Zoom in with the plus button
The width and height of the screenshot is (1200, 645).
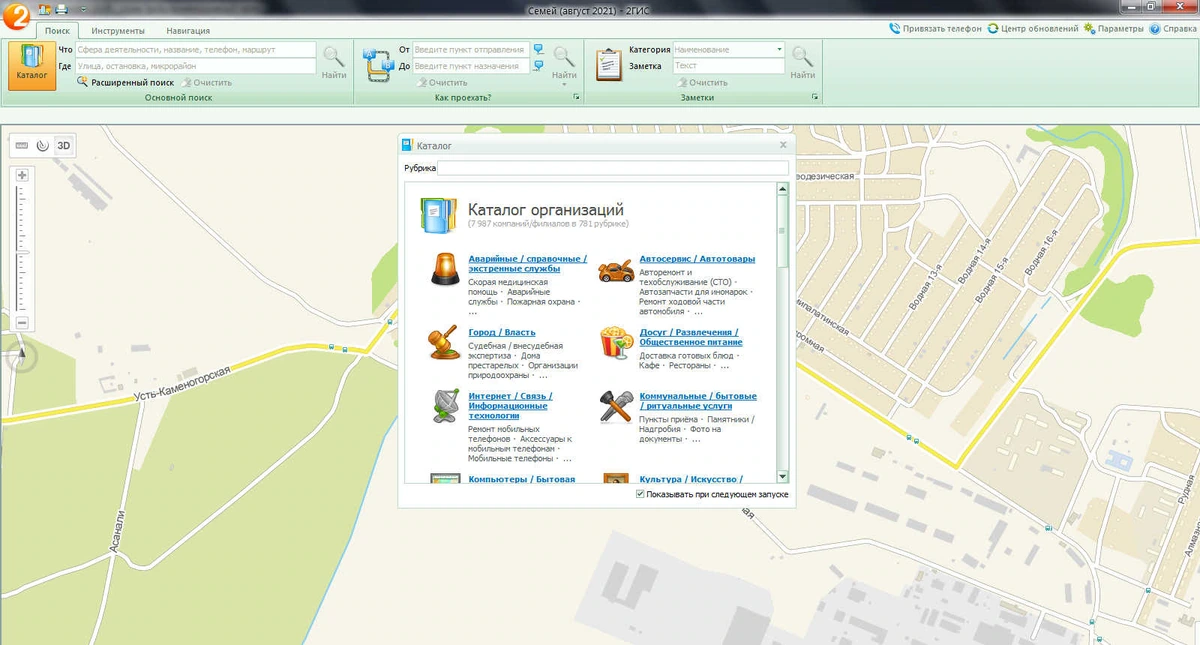tap(22, 175)
